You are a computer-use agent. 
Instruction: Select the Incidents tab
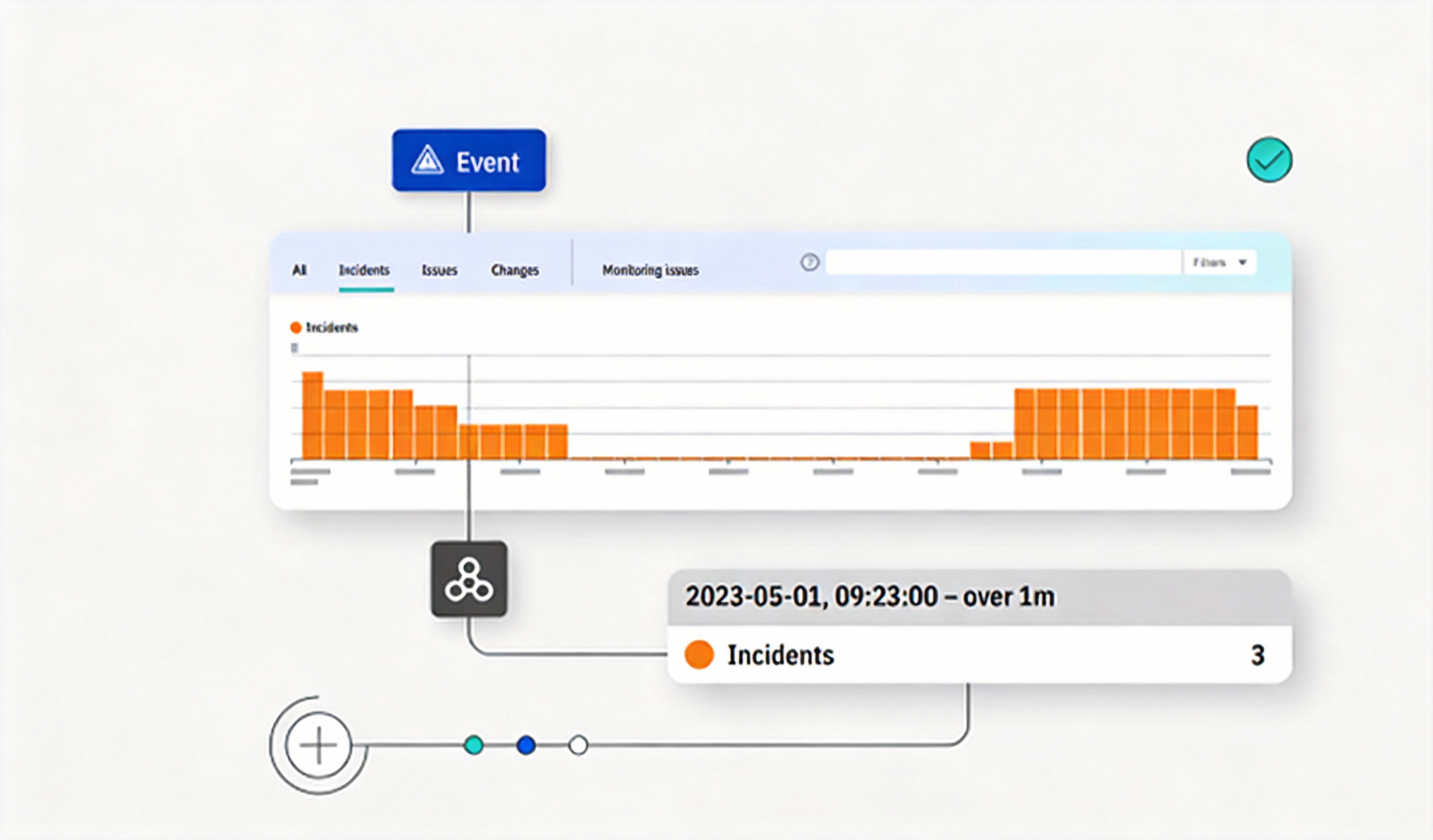(364, 270)
